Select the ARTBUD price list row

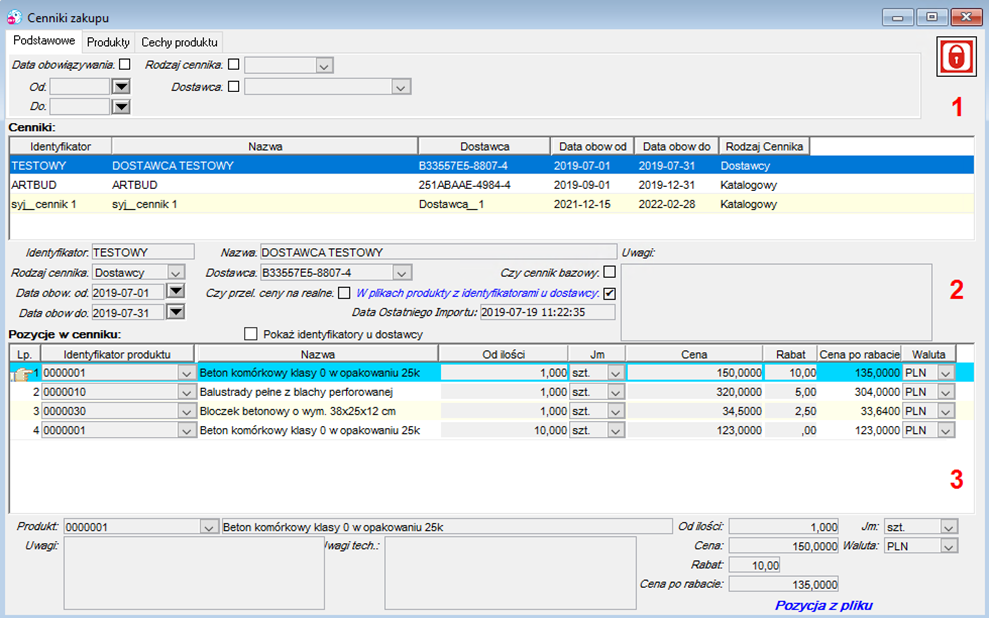[491, 185]
